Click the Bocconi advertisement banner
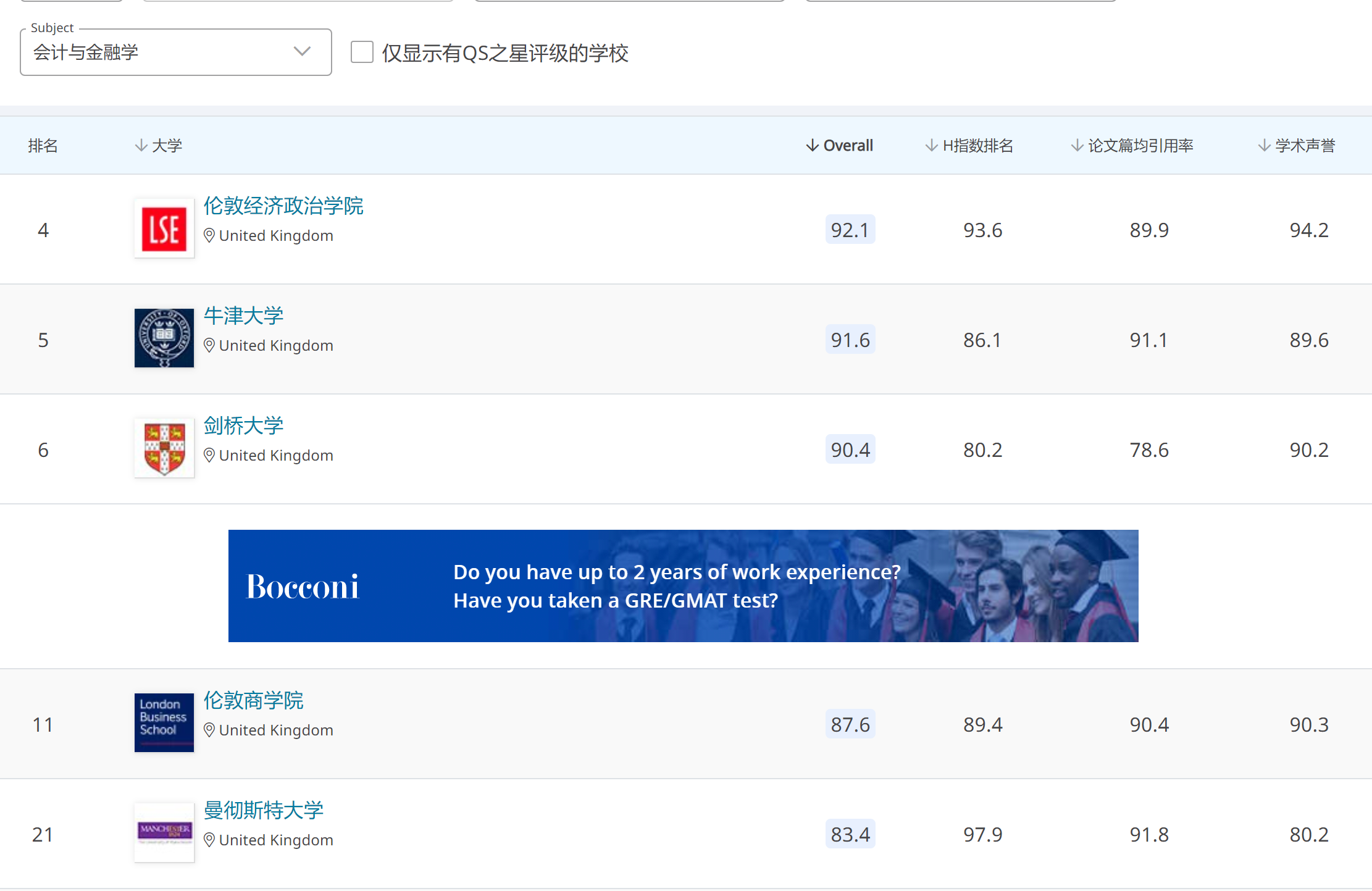The height and width of the screenshot is (891, 1372). [x=683, y=586]
